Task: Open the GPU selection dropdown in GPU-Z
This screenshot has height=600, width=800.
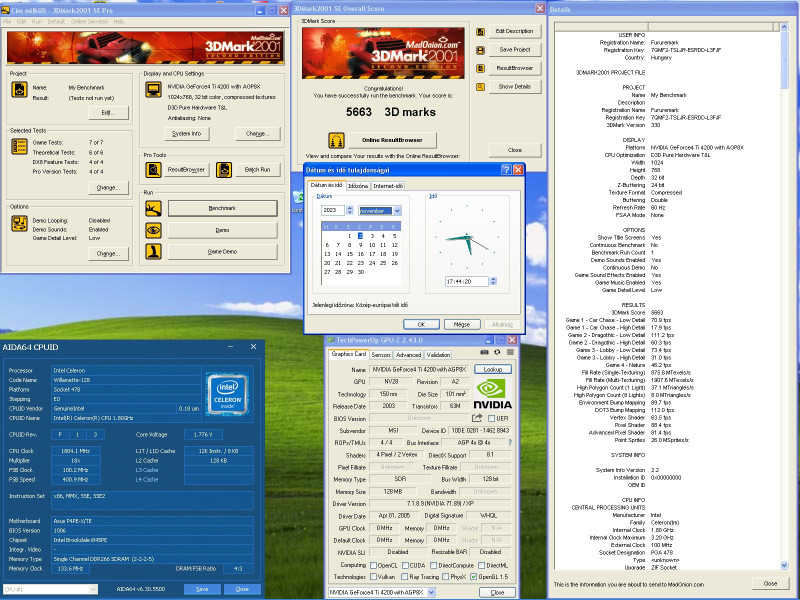Action: click(431, 592)
